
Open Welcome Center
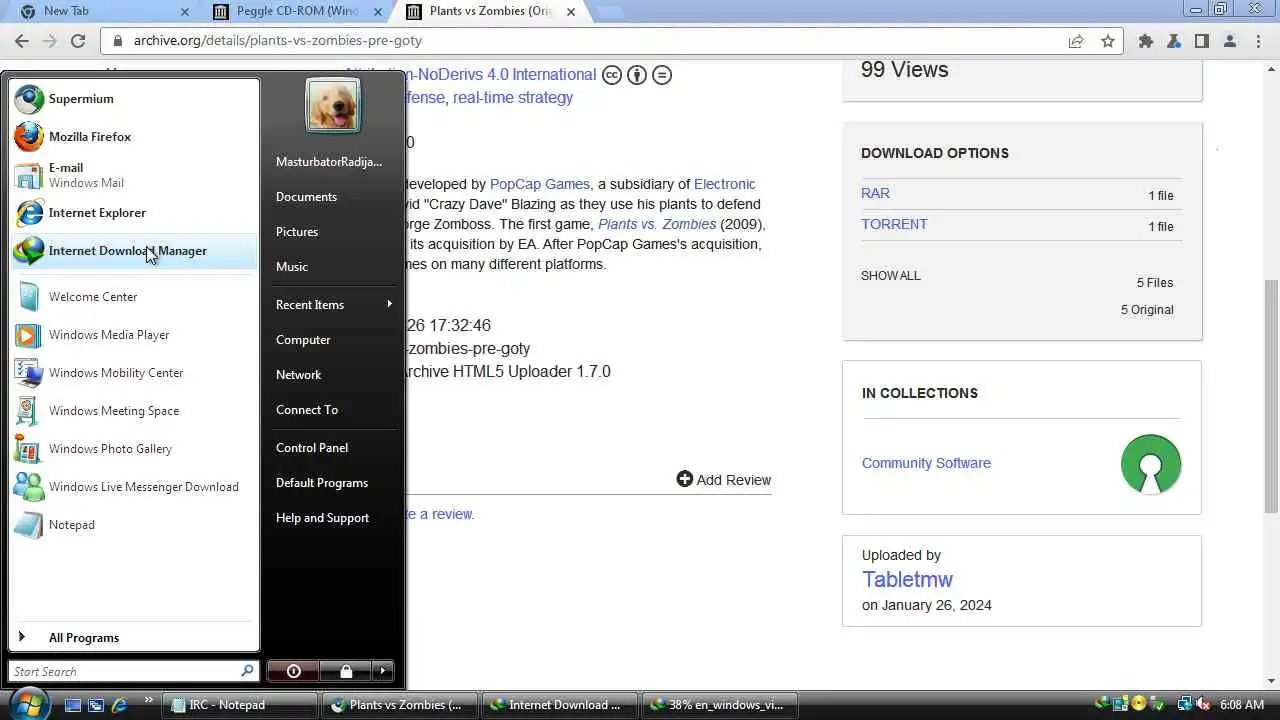[133, 297]
